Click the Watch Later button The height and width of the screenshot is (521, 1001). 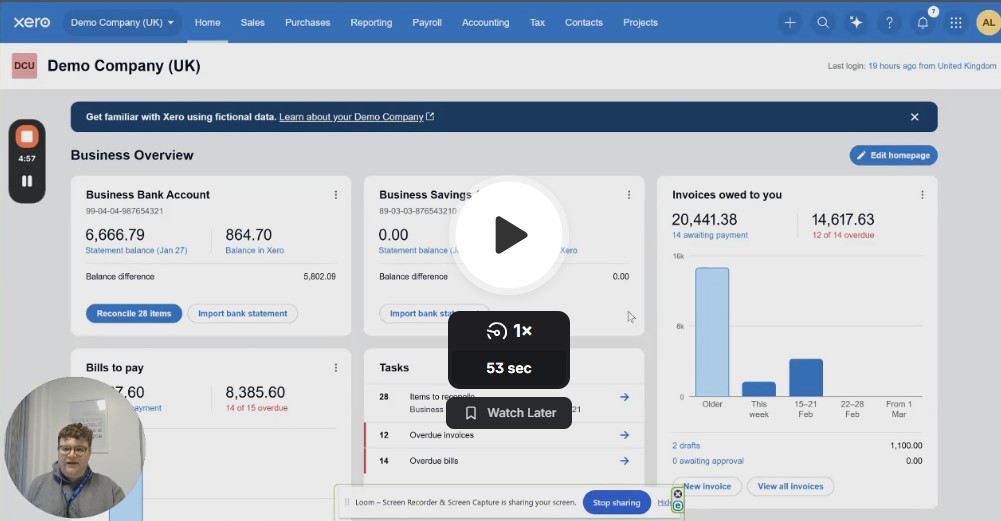[x=509, y=412]
